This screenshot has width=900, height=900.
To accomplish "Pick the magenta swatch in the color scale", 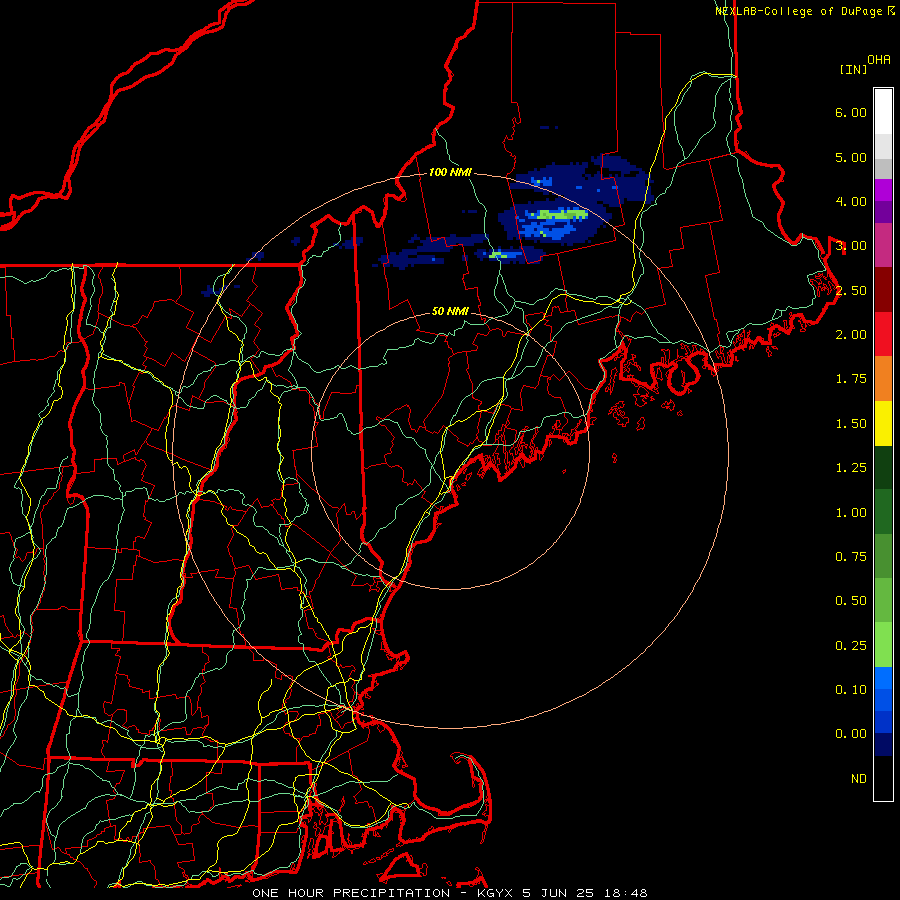I will point(883,190).
